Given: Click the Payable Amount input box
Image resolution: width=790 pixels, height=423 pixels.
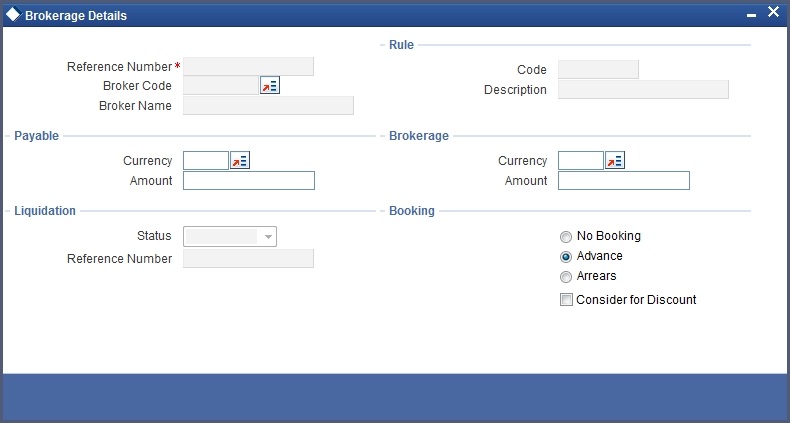Looking at the screenshot, I should (249, 180).
